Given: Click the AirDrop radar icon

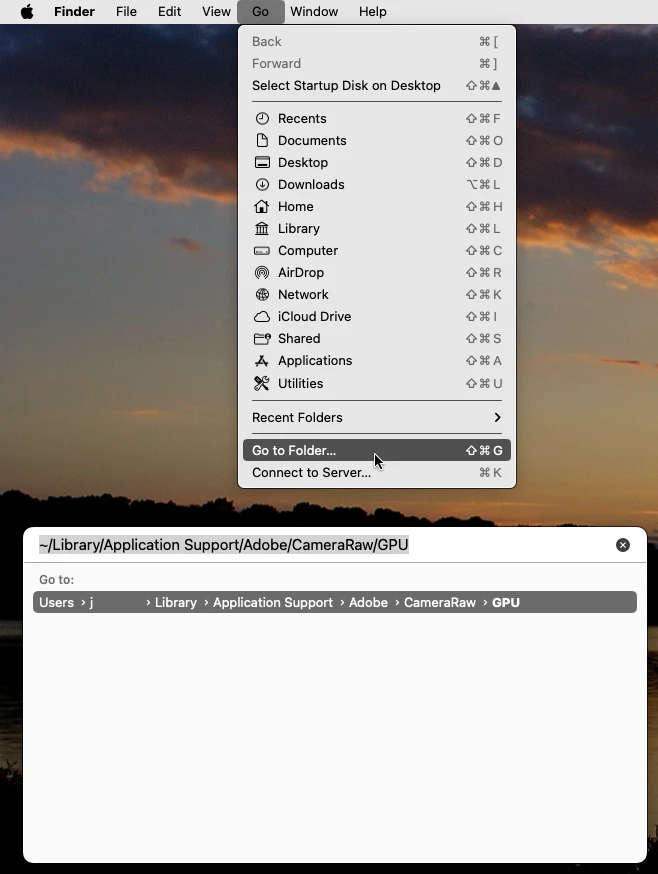Looking at the screenshot, I should pyautogui.click(x=262, y=273).
